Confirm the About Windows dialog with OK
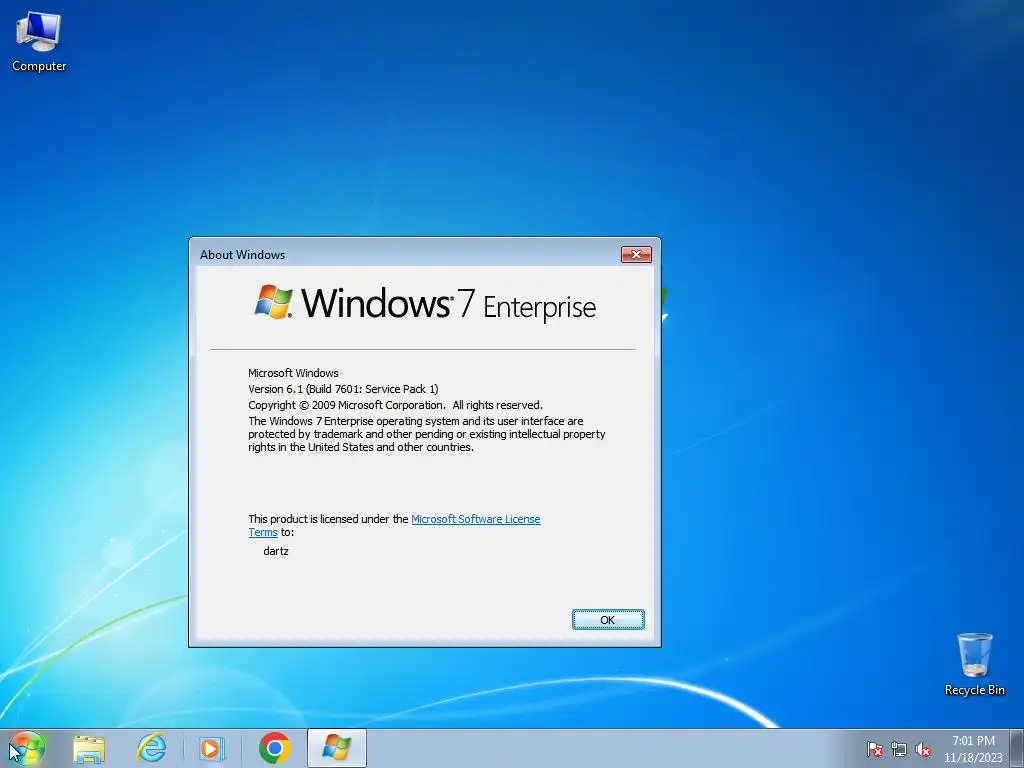The width and height of the screenshot is (1024, 768). pos(608,620)
